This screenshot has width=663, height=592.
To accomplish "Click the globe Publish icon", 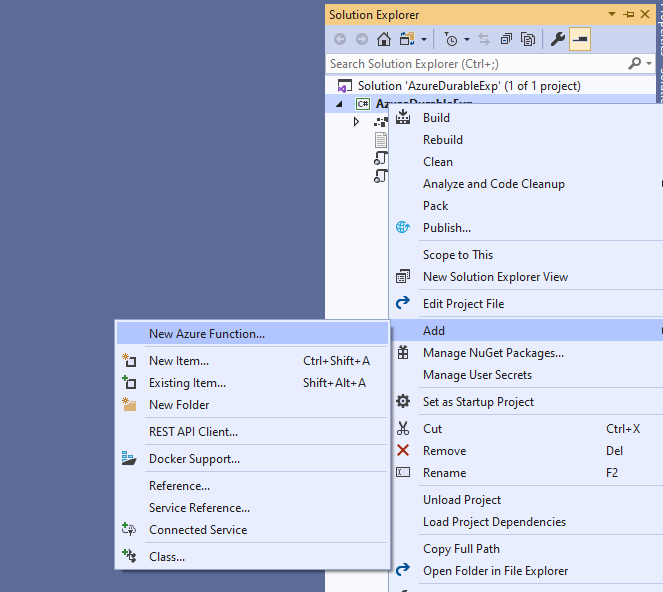I will pyautogui.click(x=403, y=227).
